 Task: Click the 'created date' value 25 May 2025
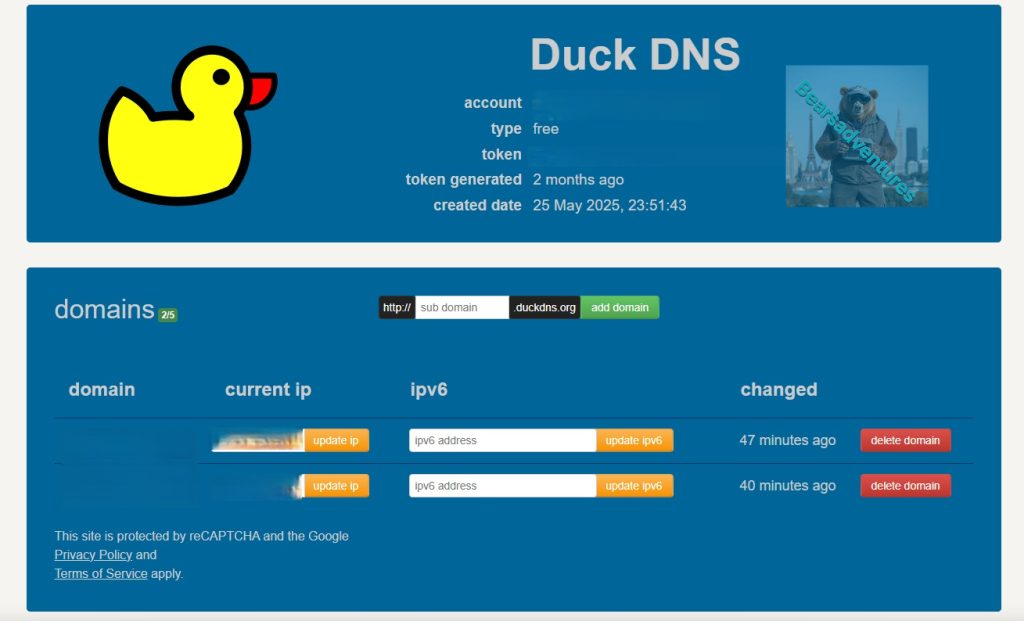pos(609,205)
